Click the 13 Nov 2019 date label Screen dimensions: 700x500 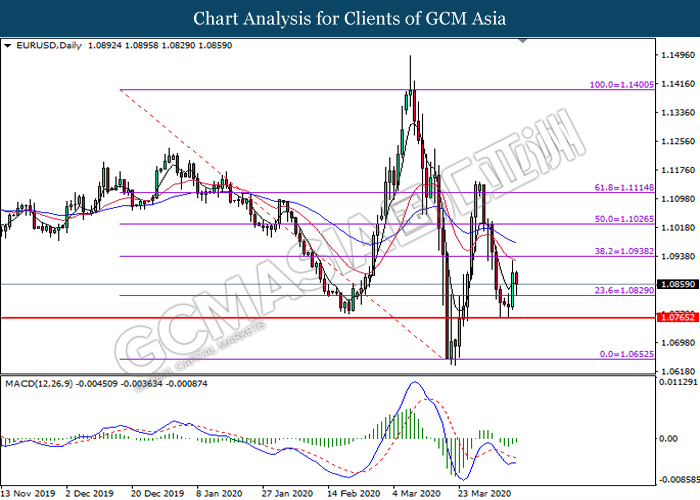click(28, 493)
